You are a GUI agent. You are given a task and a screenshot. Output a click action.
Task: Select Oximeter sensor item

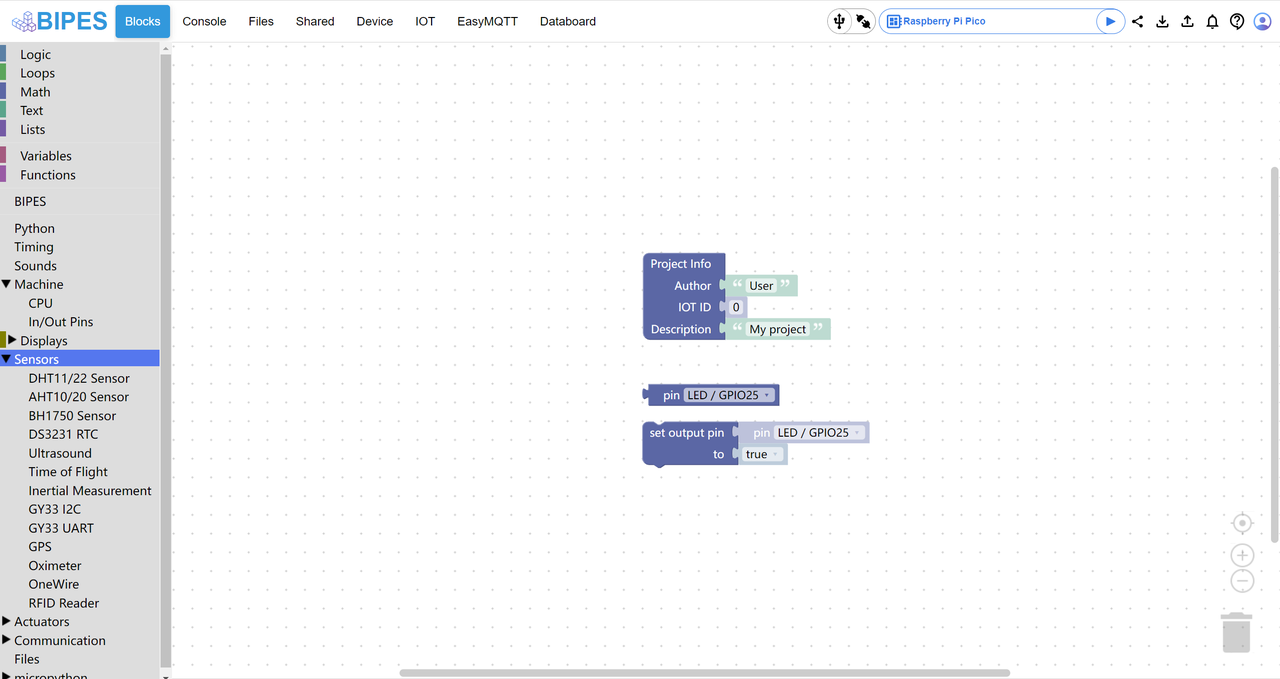point(80,566)
